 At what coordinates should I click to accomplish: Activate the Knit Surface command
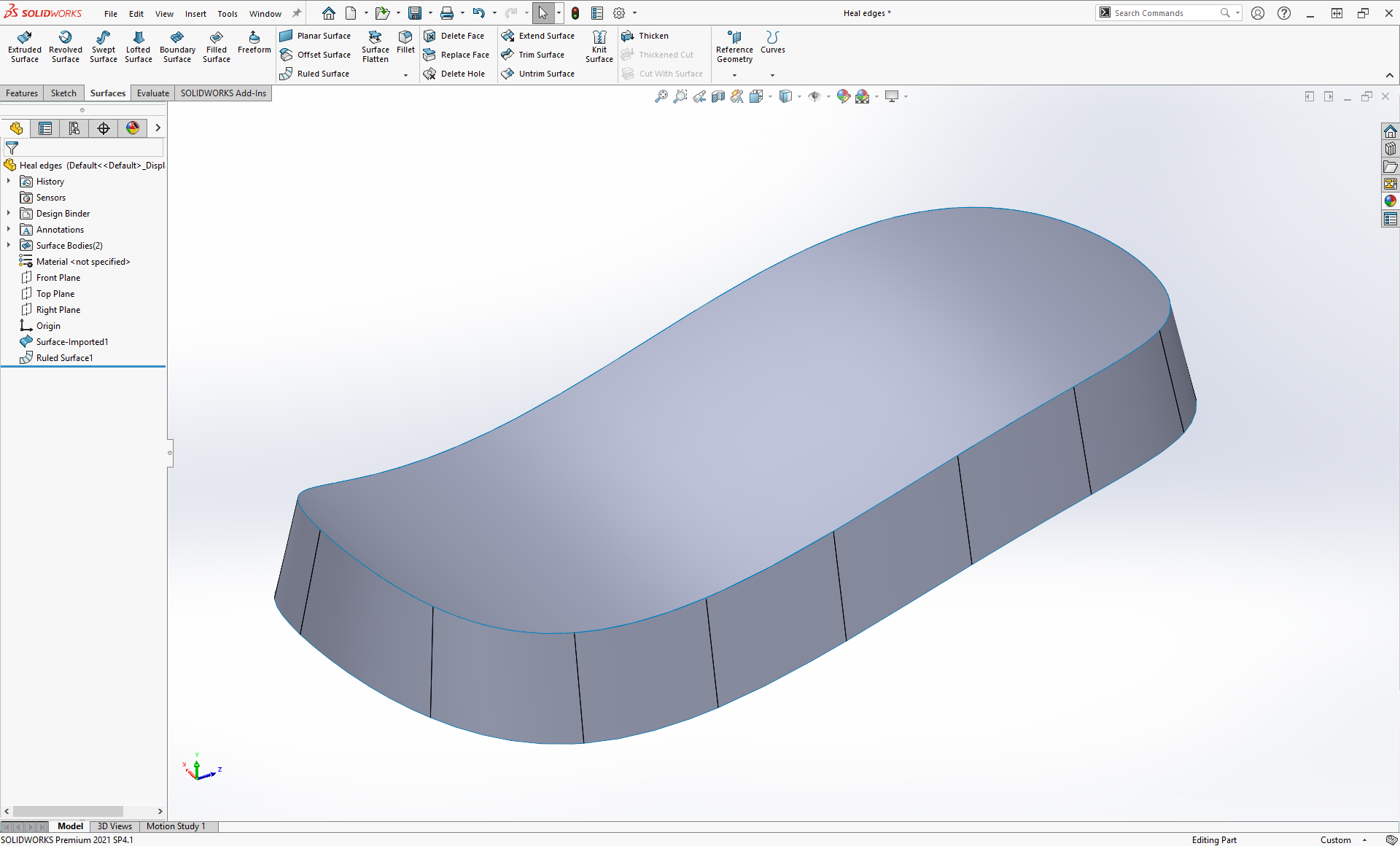(x=599, y=47)
